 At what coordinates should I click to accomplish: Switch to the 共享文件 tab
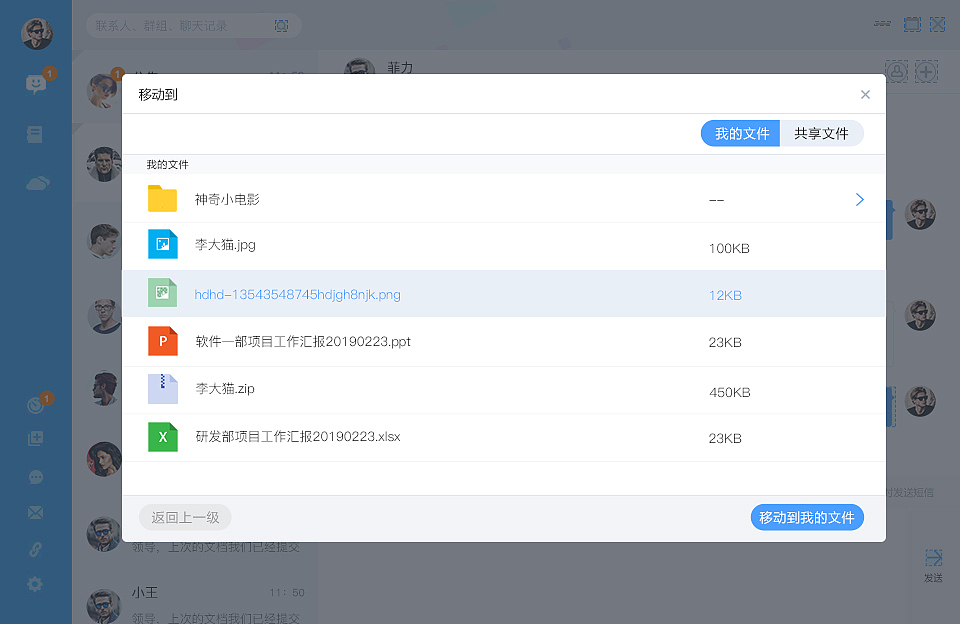[822, 133]
